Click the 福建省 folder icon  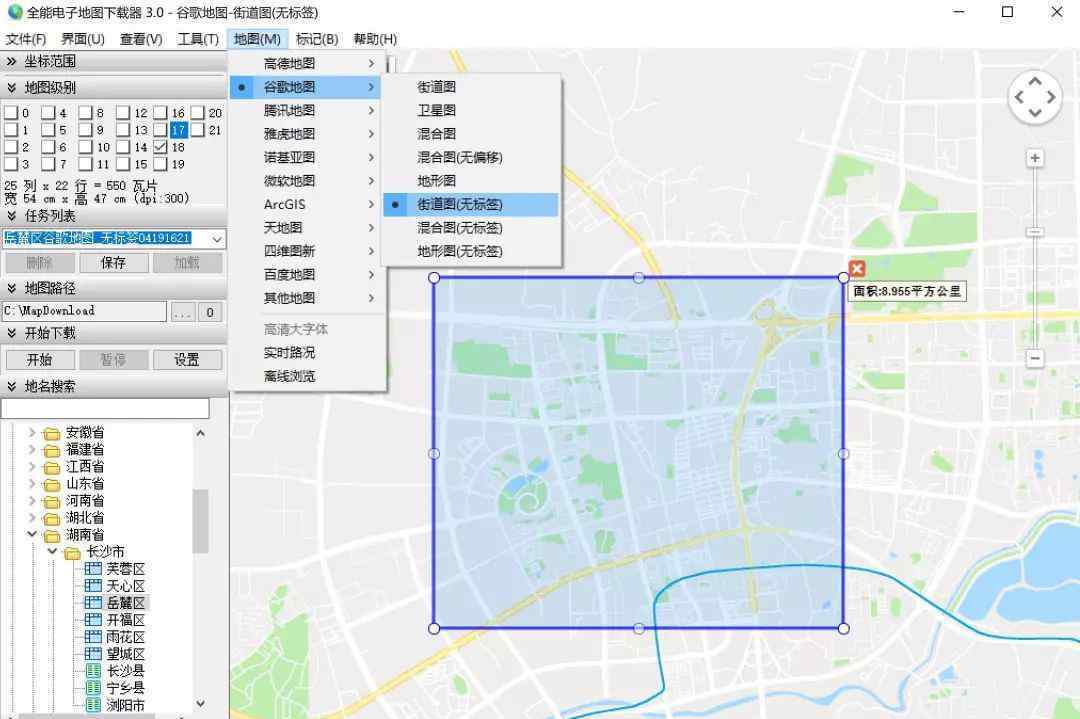coord(52,450)
